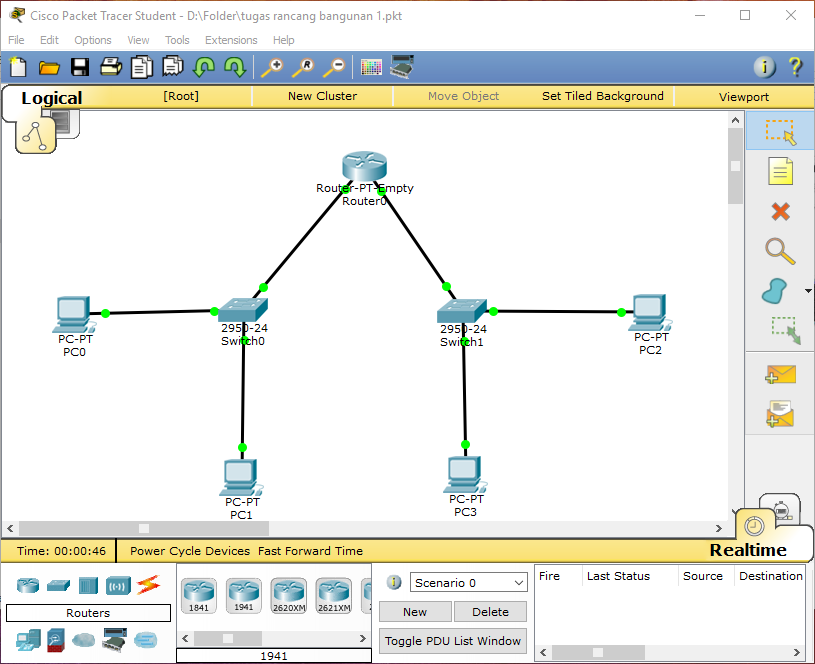Open the Scenario 0 dropdown
This screenshot has width=815, height=664.
pos(468,582)
